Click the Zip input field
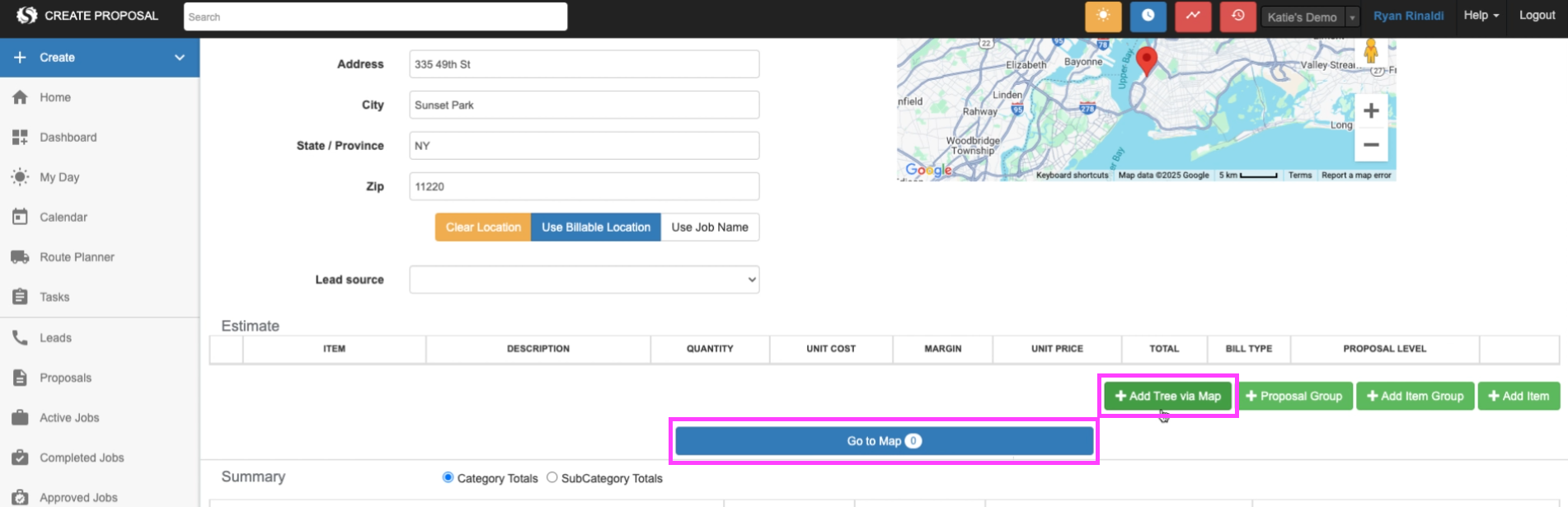Screen dimensions: 1568x507 [584, 187]
